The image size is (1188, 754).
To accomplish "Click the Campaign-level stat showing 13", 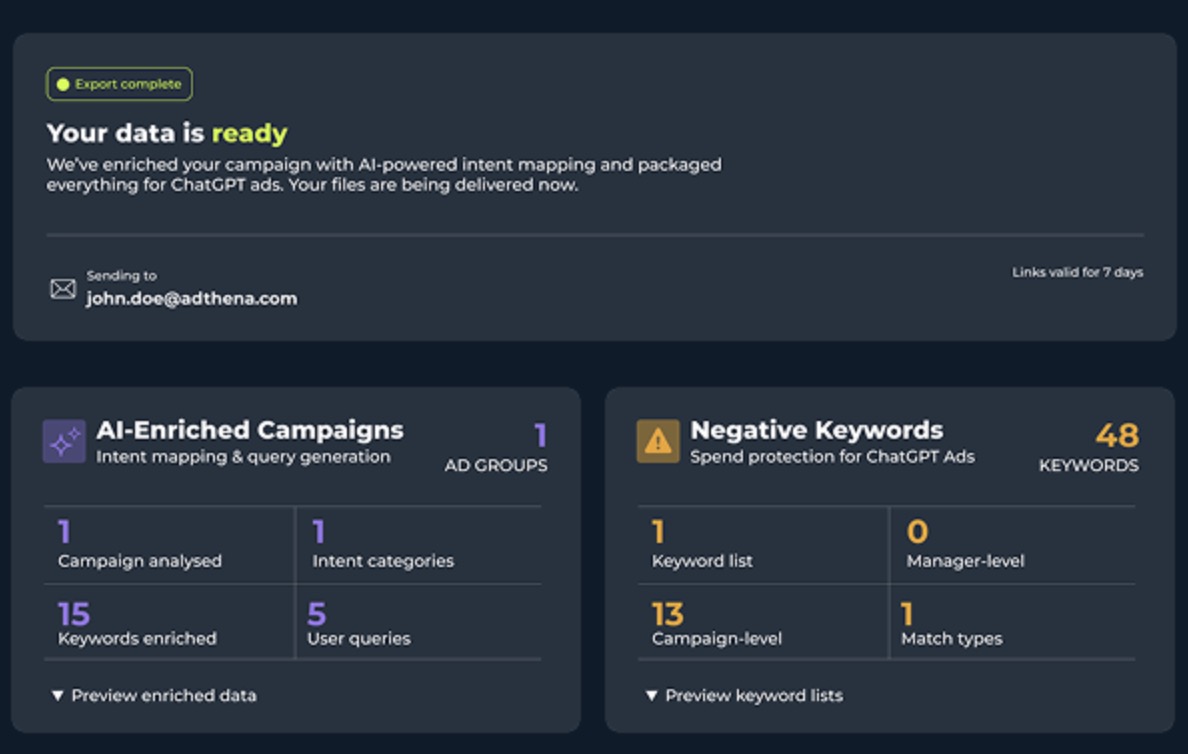I will (763, 622).
